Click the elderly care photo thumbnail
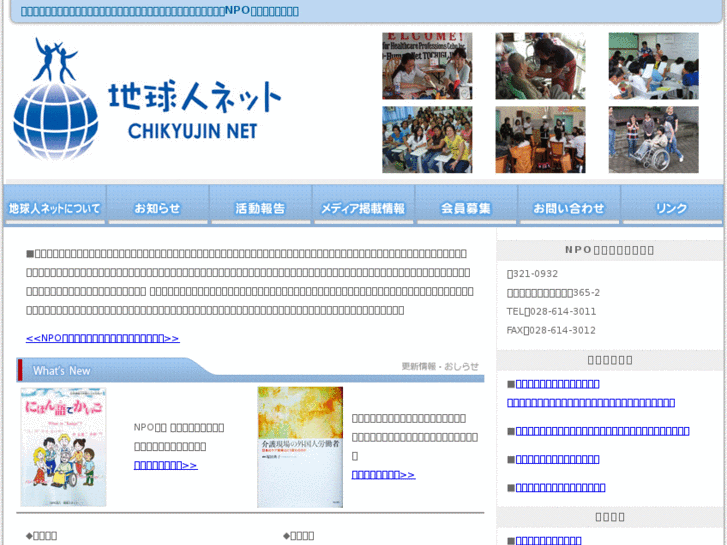This screenshot has height=545, width=727. [540, 66]
